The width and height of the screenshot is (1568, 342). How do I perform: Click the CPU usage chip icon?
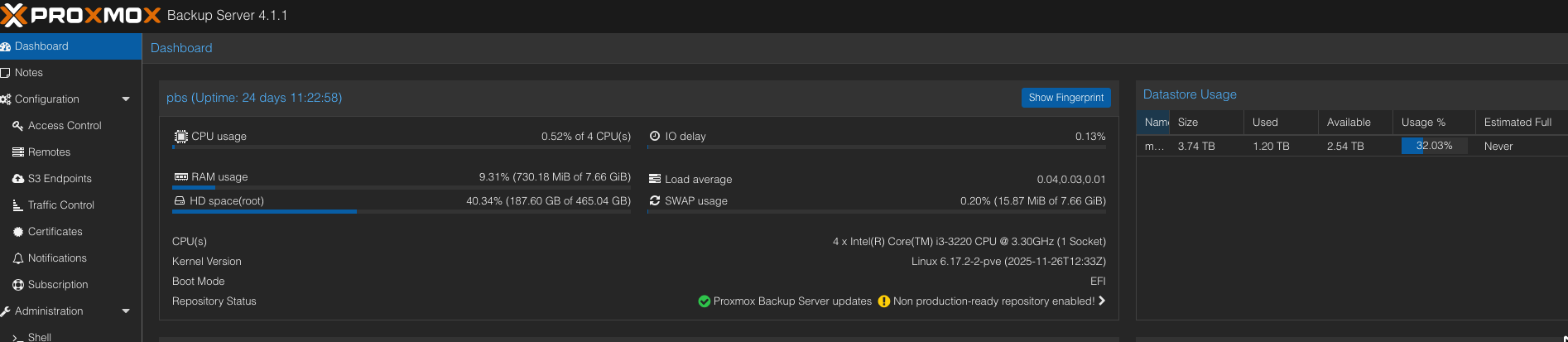(180, 137)
